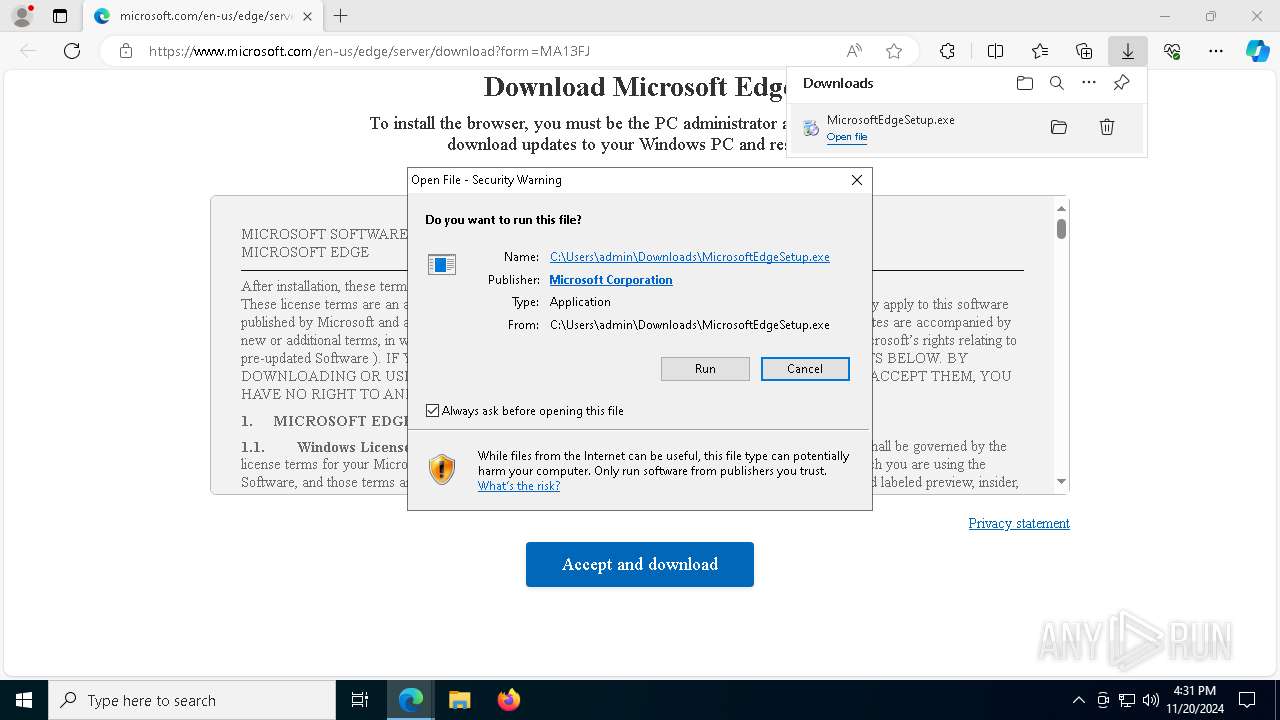Click the taskbar search box
Viewport: 1280px width, 720px height.
click(192, 700)
